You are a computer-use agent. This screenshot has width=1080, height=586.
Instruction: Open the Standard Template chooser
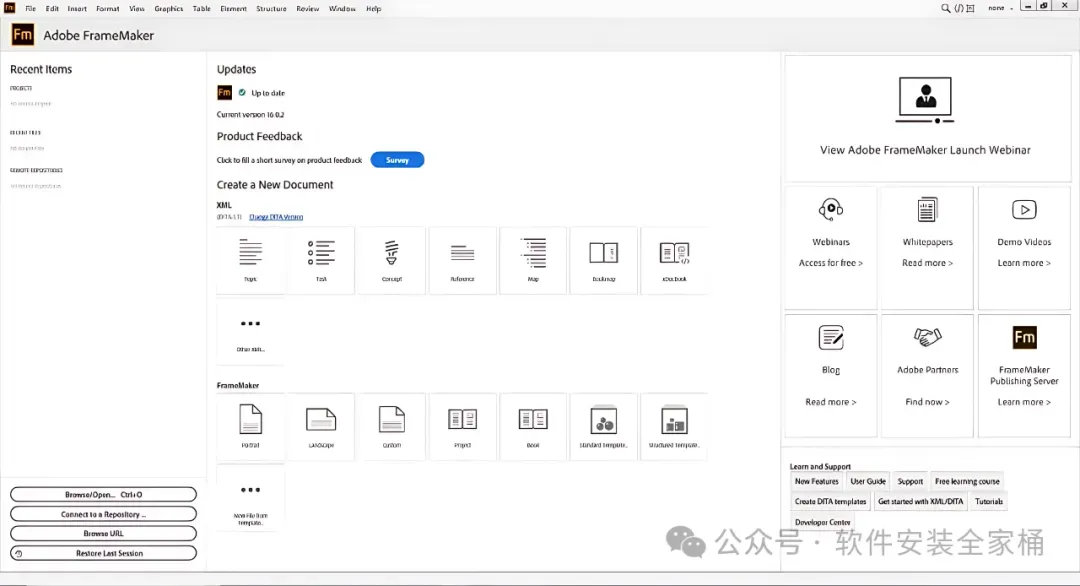pos(603,427)
